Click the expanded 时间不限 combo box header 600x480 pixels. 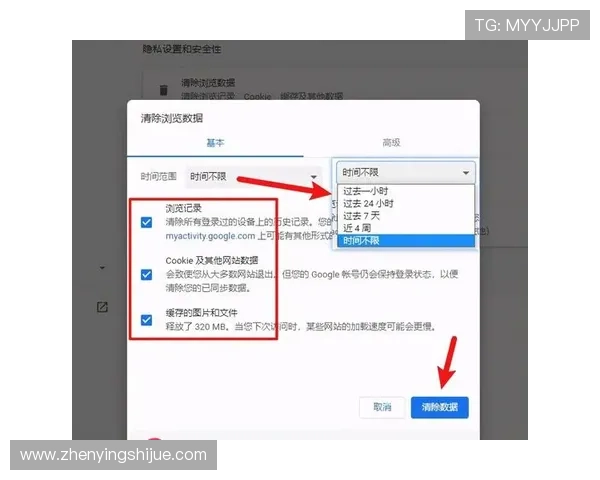pos(406,173)
